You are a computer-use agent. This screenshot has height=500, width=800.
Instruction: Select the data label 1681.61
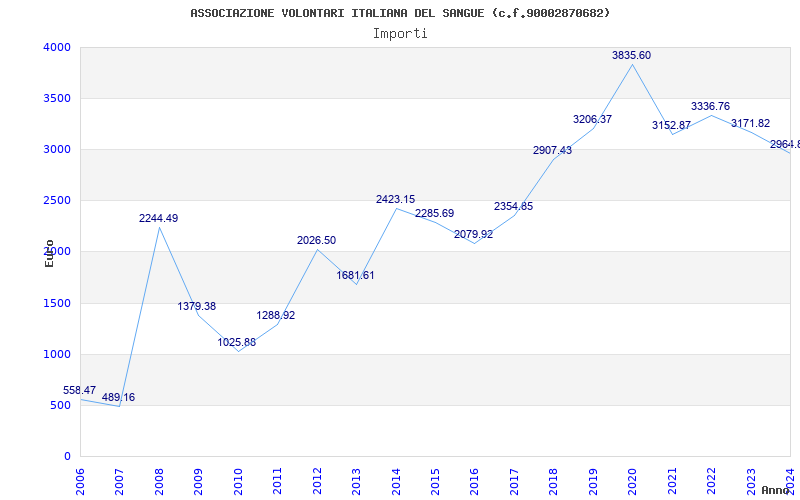point(355,276)
